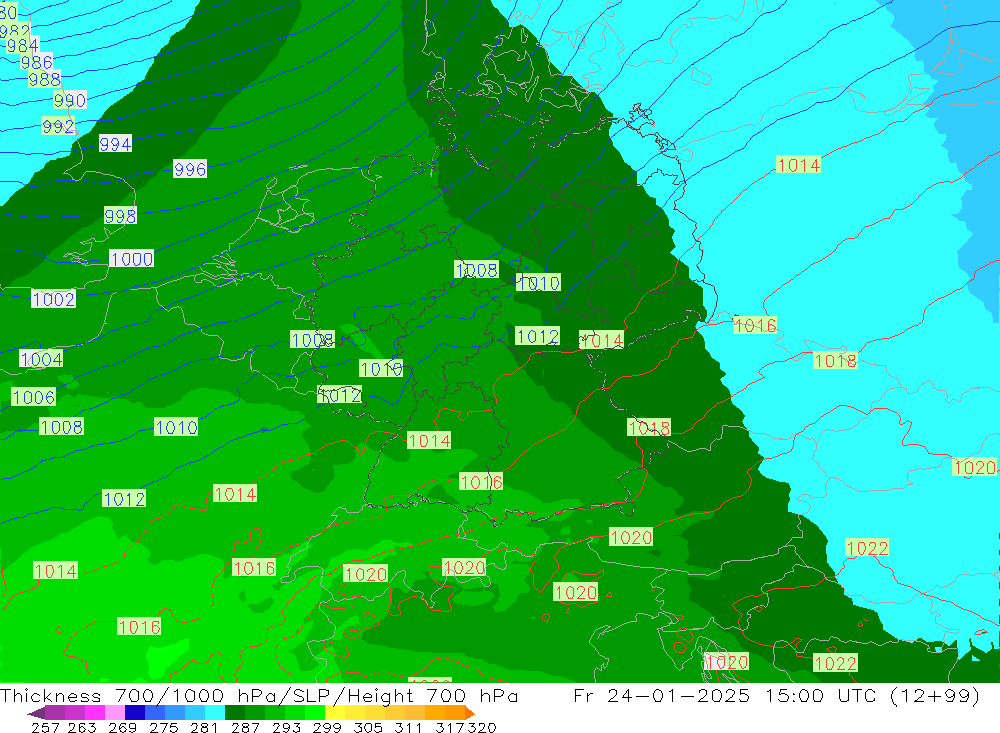This screenshot has width=1000, height=733.
Task: Click the 990 pressure contour label
Action: (70, 100)
